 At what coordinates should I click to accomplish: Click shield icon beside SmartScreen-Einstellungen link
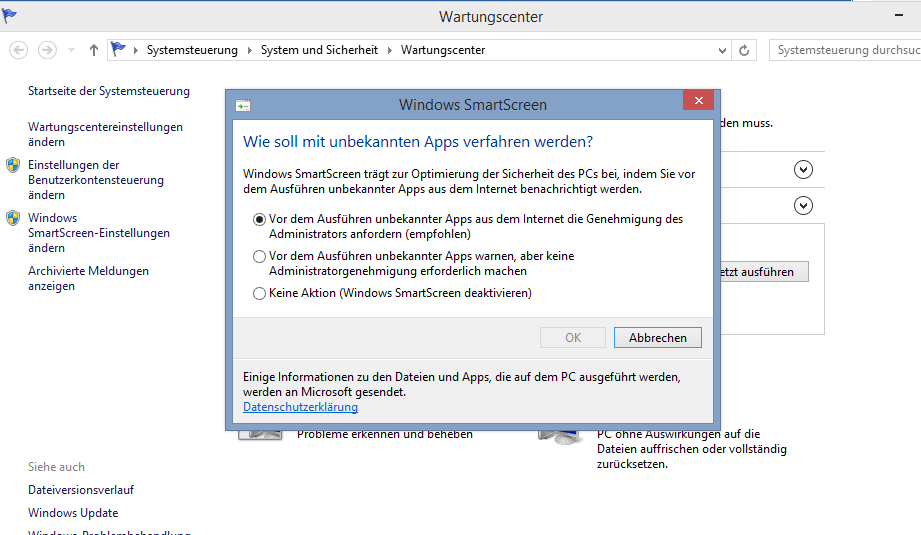click(x=13, y=218)
